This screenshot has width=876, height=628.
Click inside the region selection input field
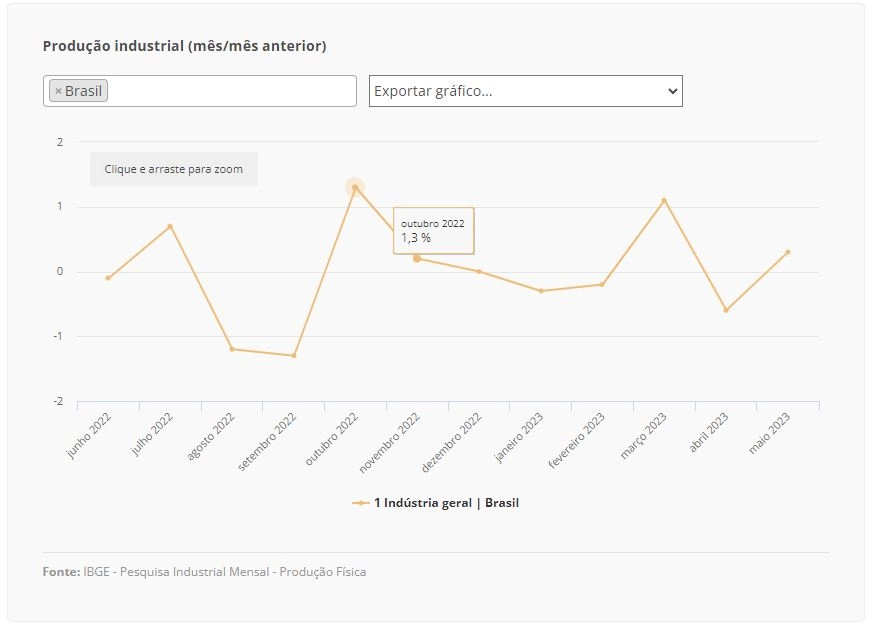(232, 91)
